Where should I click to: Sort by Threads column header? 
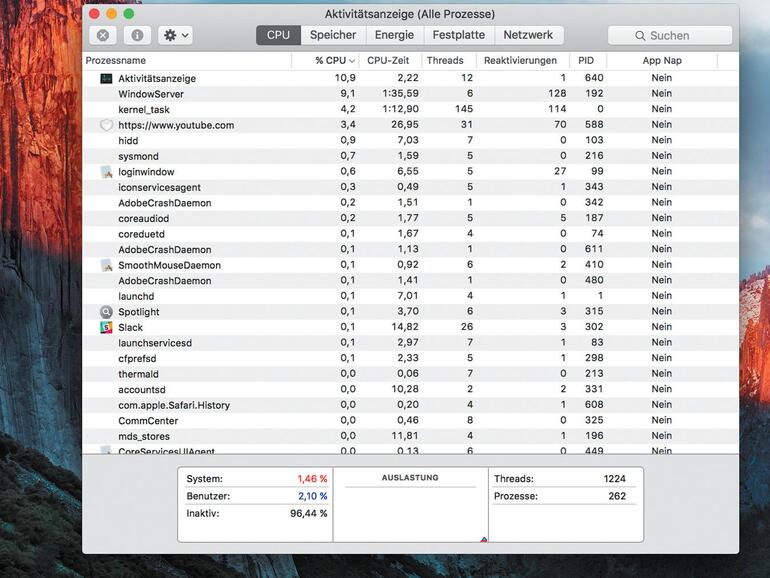449,61
